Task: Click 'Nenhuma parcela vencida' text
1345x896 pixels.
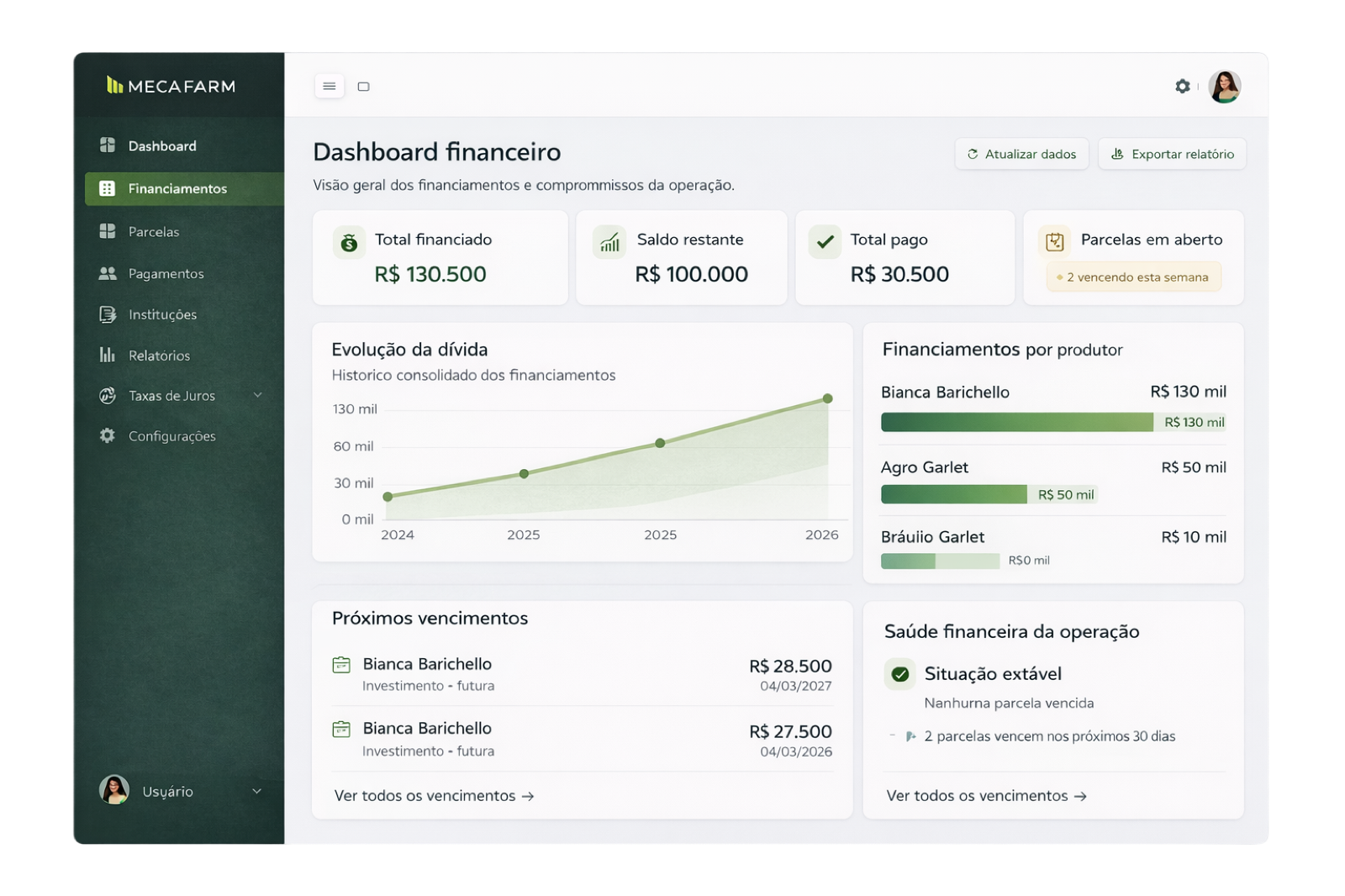Action: [1009, 703]
